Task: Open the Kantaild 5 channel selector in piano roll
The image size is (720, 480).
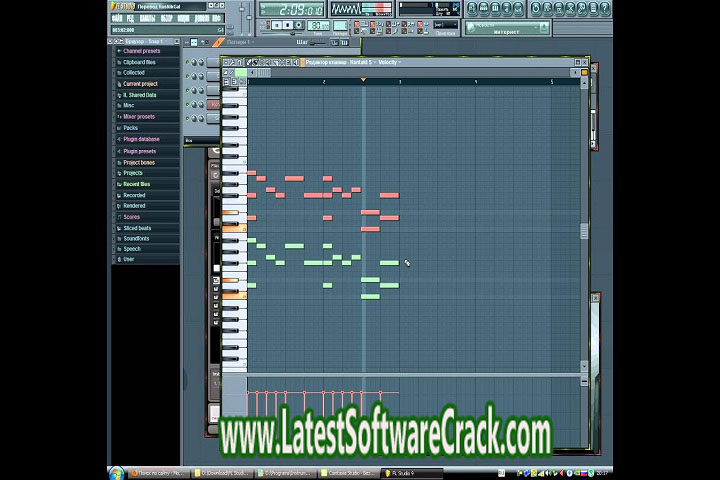Action: 363,62
